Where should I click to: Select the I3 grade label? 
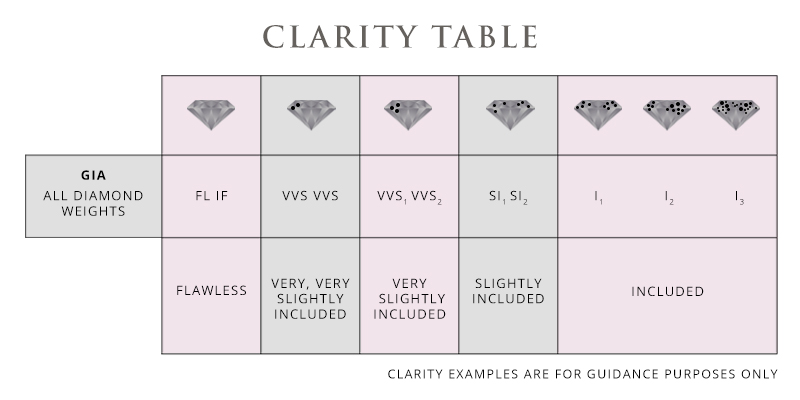737,197
